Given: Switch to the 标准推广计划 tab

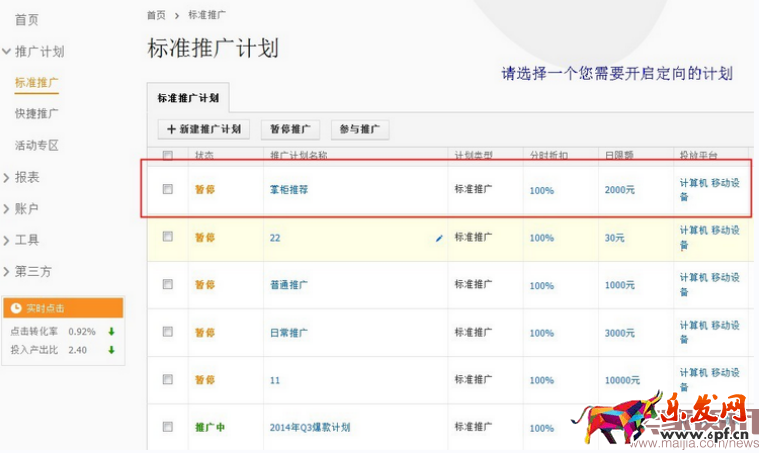Looking at the screenshot, I should tap(188, 98).
